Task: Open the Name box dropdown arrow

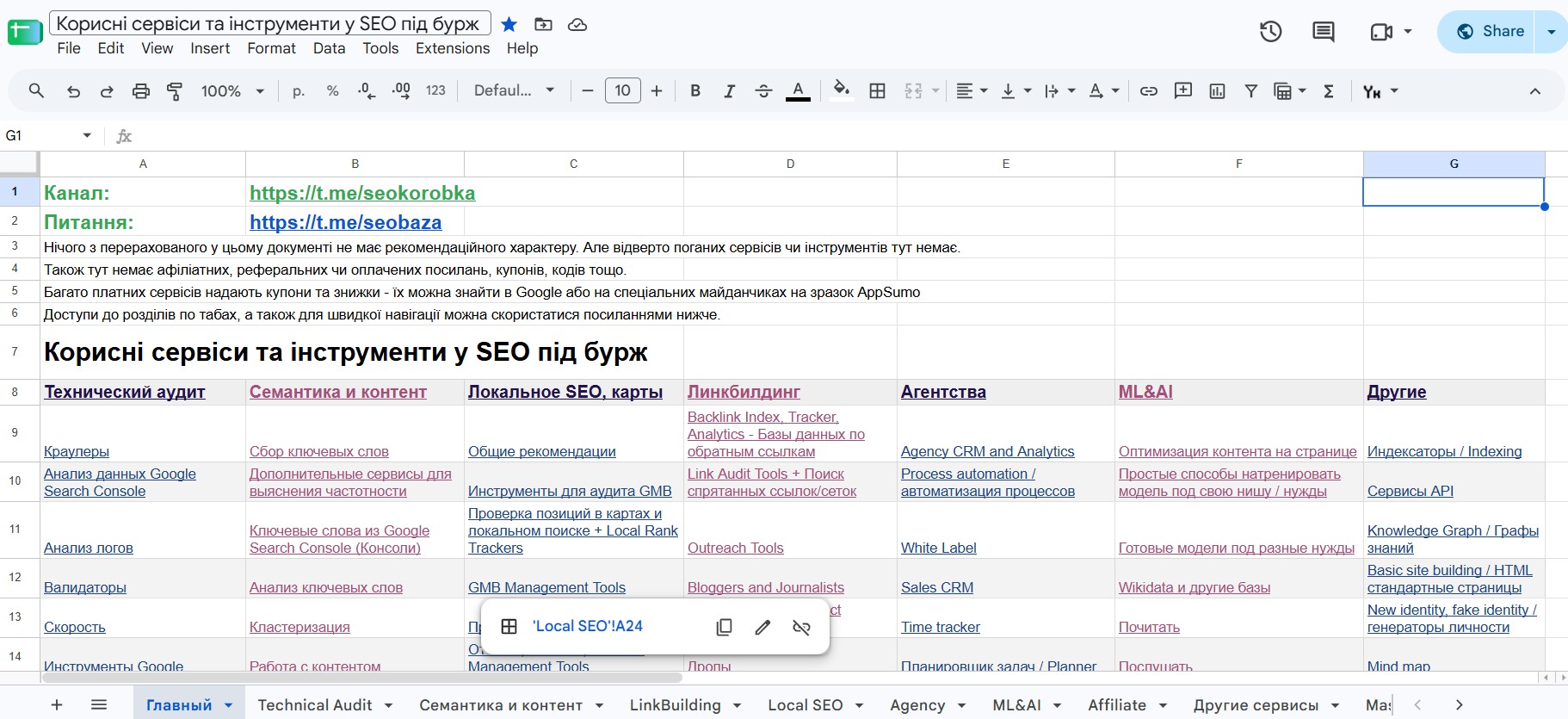Action: click(87, 135)
